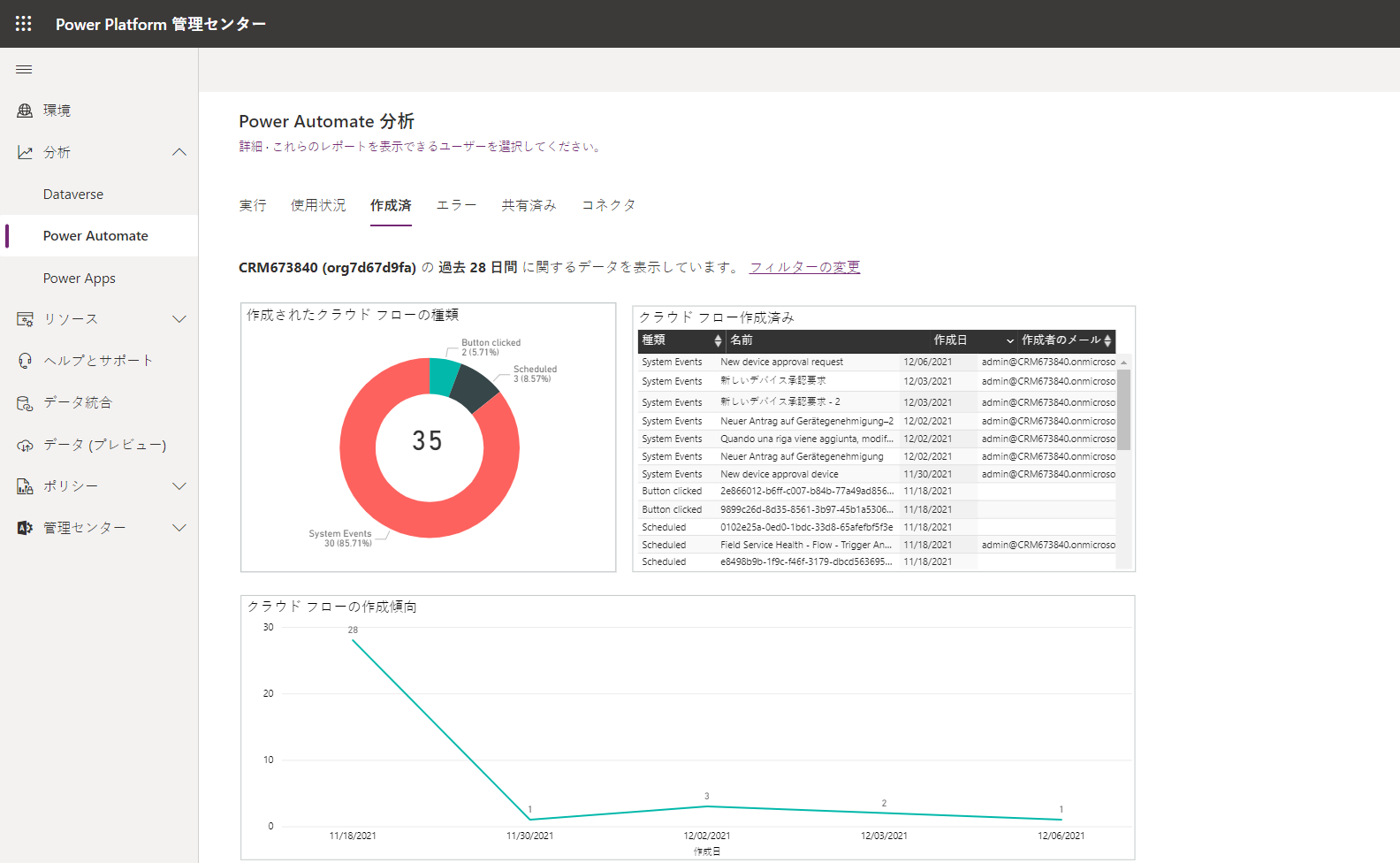Sort table by 作成日 column arrow

[1009, 340]
